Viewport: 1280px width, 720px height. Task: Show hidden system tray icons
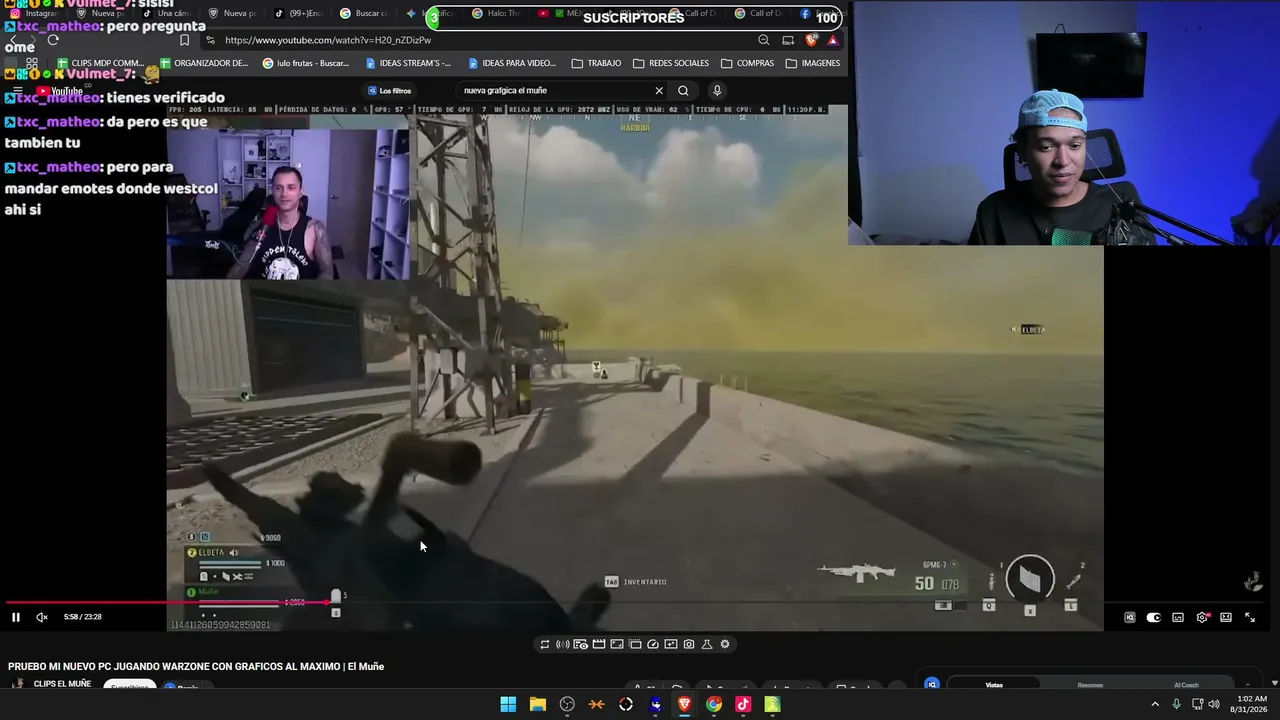1155,704
